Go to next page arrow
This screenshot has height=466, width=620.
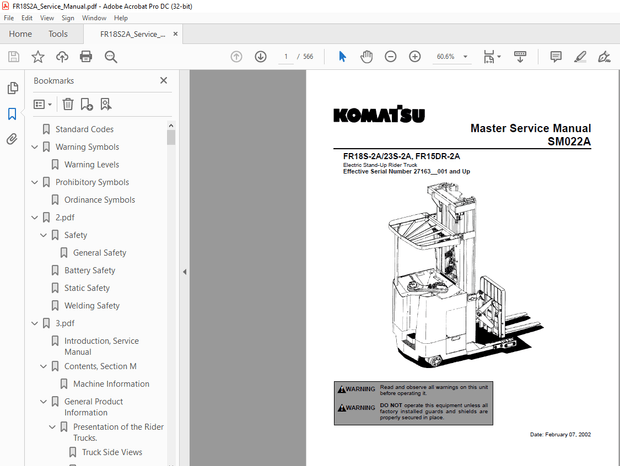coord(261,57)
